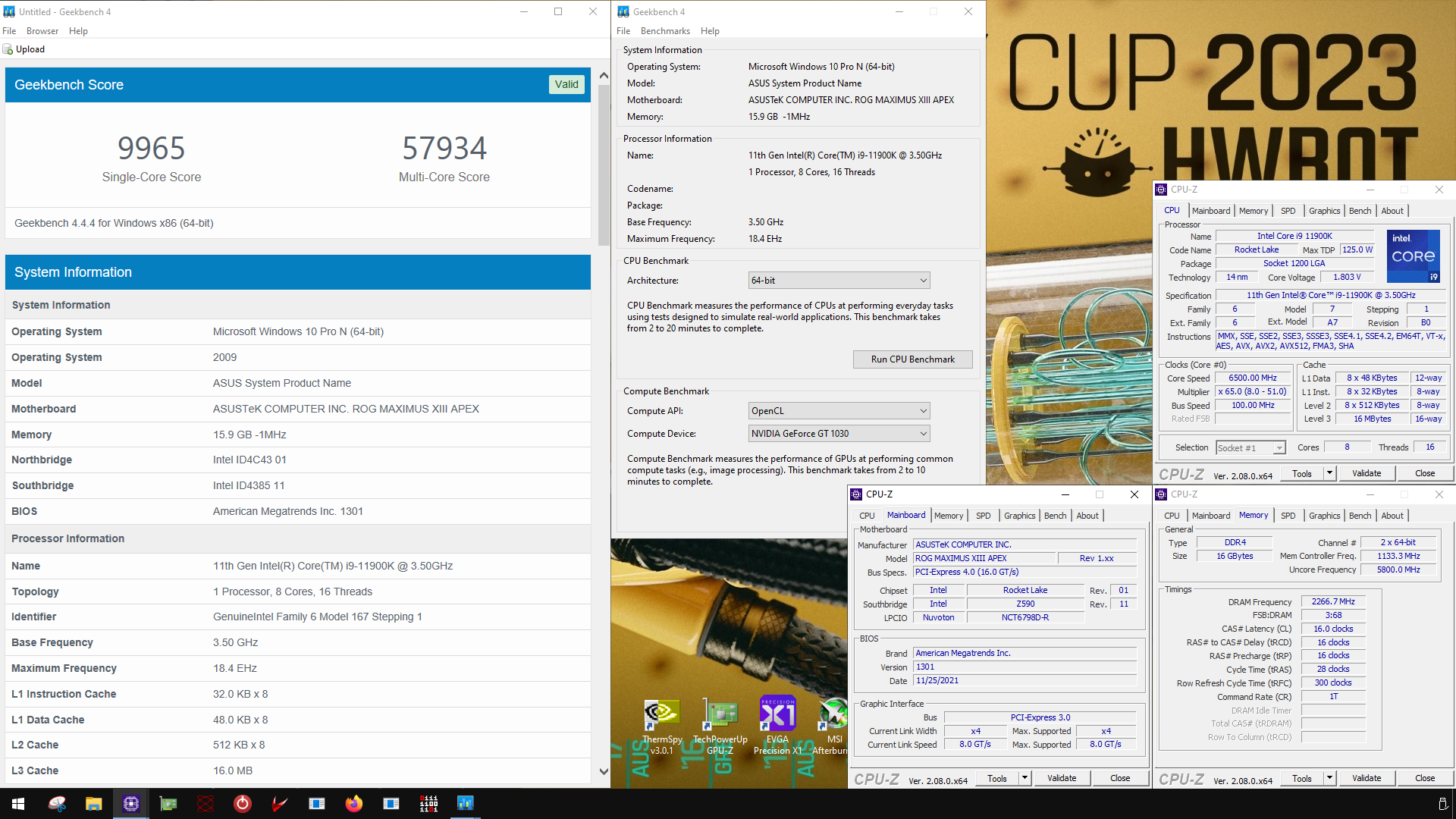
Task: Click CPU-Z app icon in Mainboard window title
Action: [856, 494]
